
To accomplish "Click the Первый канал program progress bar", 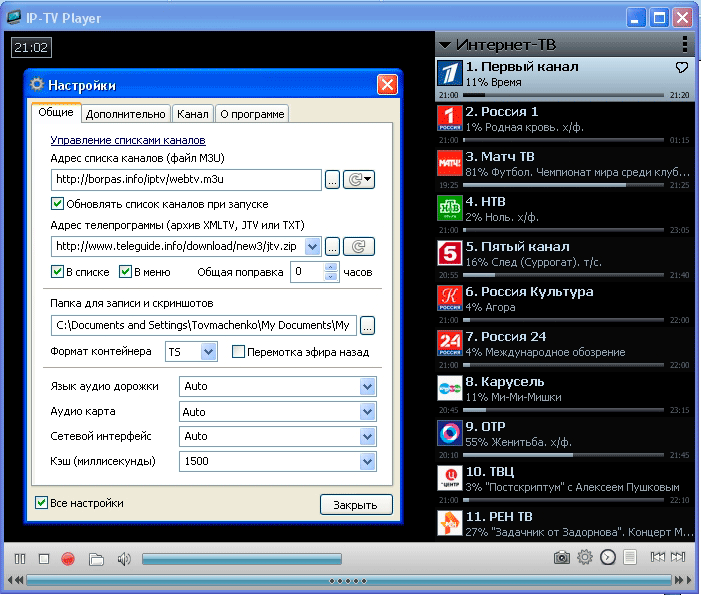I will coord(563,95).
